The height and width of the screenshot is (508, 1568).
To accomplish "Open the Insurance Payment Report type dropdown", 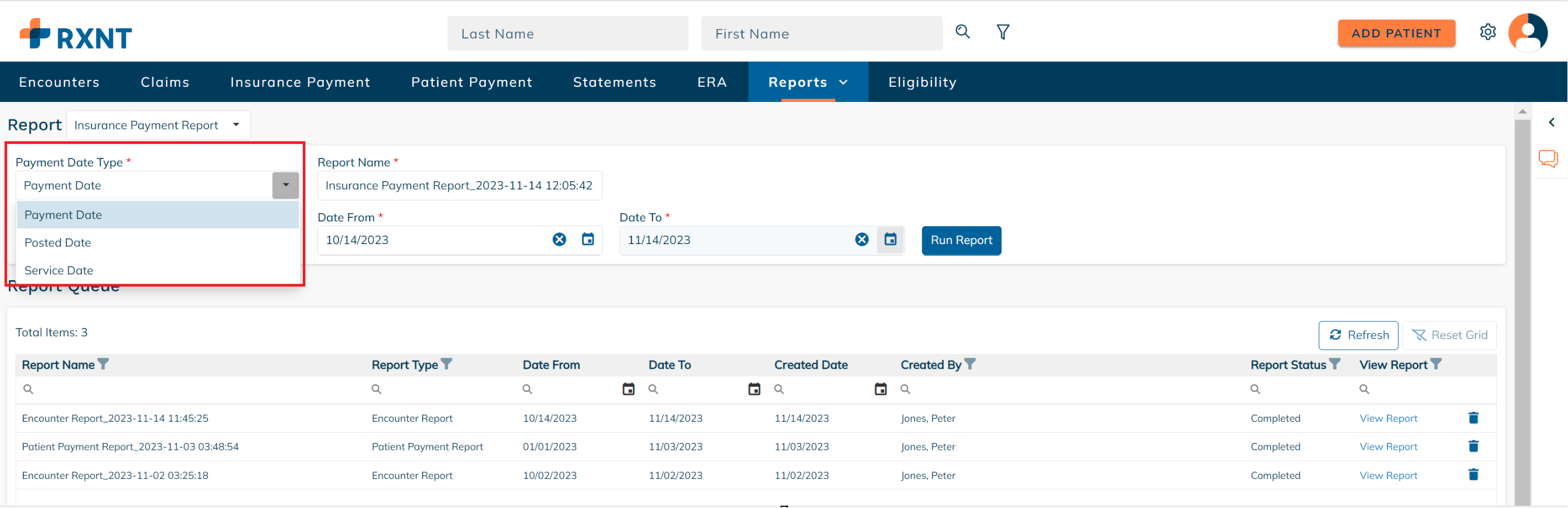I will coord(158,125).
